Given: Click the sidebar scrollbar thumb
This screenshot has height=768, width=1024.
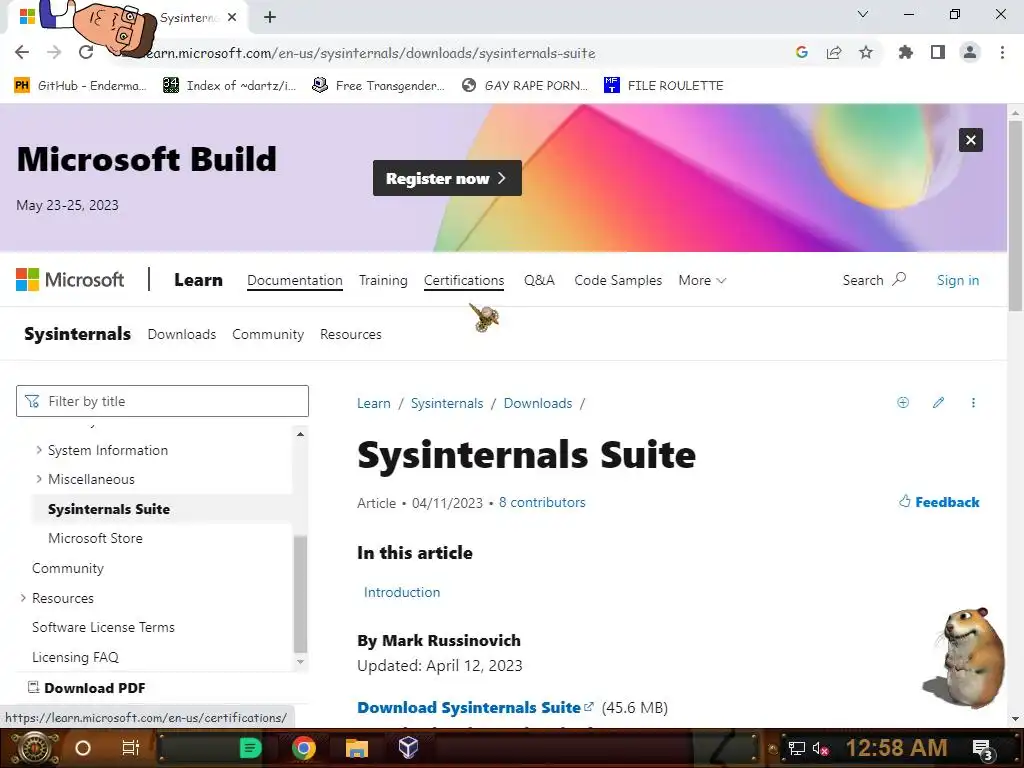Looking at the screenshot, I should (x=300, y=594).
